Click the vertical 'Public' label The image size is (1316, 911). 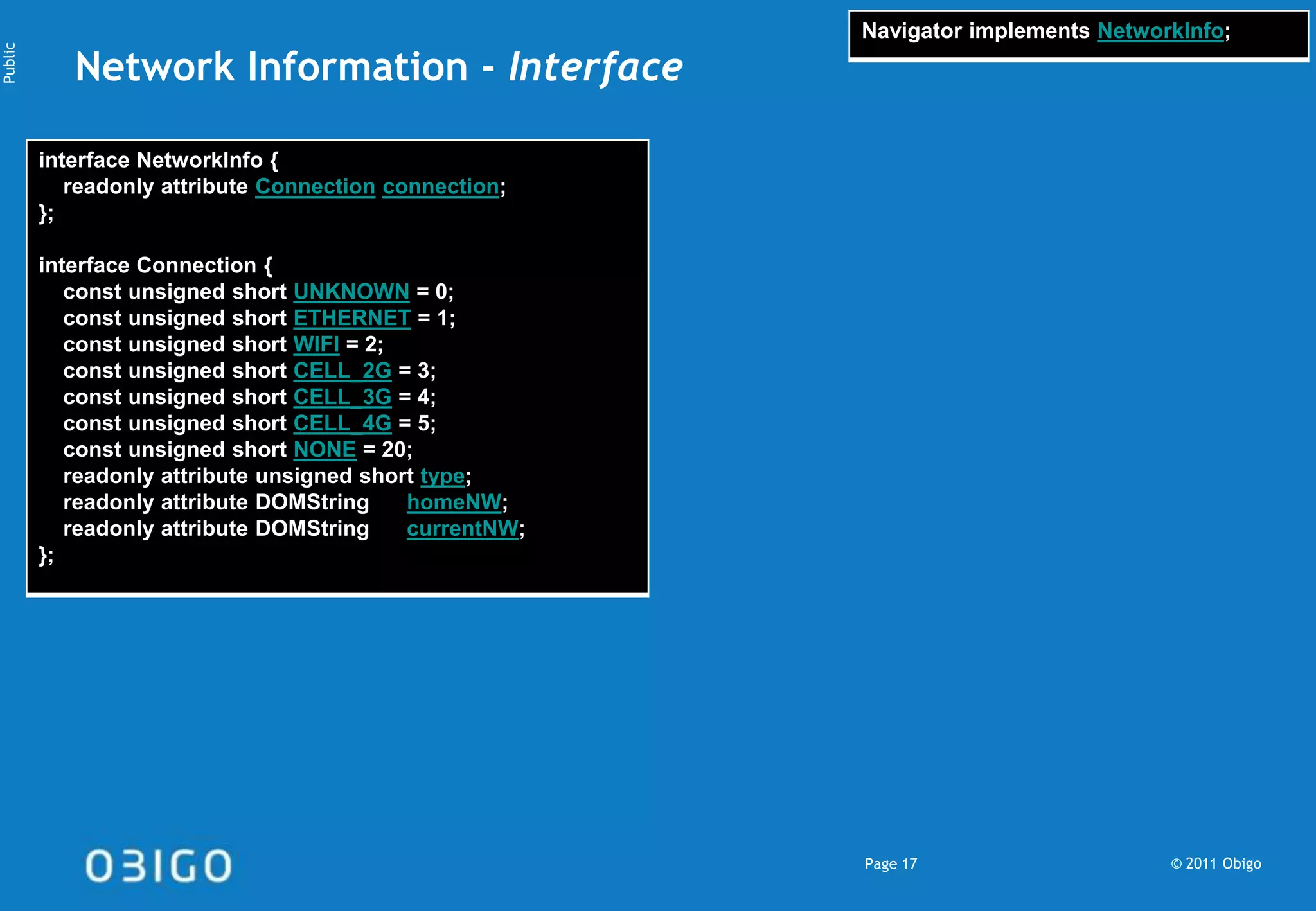[9, 63]
